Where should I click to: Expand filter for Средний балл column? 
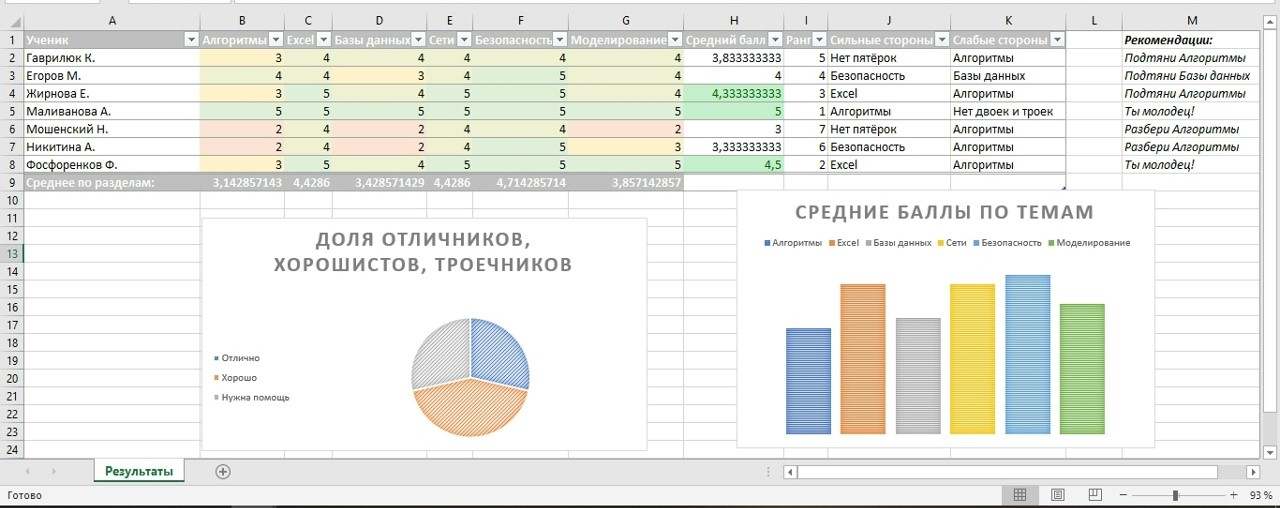(775, 40)
